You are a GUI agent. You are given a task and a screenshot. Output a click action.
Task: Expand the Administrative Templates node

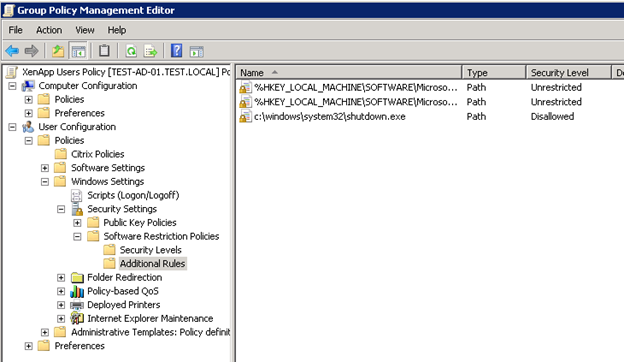(x=45, y=332)
